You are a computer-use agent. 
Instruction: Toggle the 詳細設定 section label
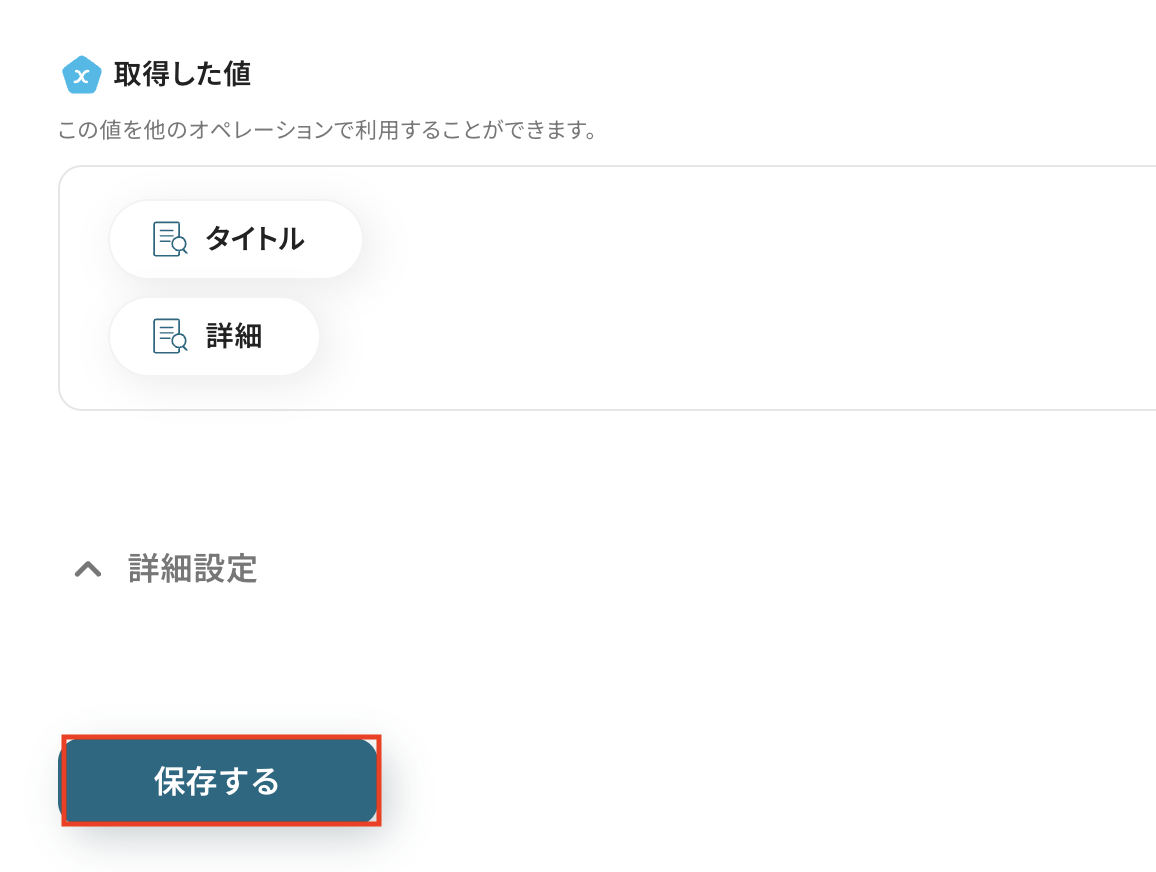pos(192,569)
